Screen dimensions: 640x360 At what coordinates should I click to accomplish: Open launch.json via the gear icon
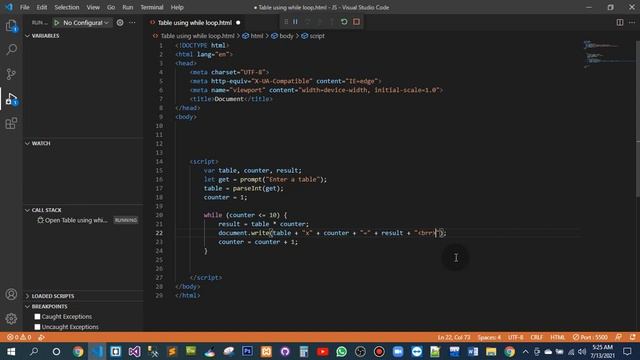tap(120, 23)
